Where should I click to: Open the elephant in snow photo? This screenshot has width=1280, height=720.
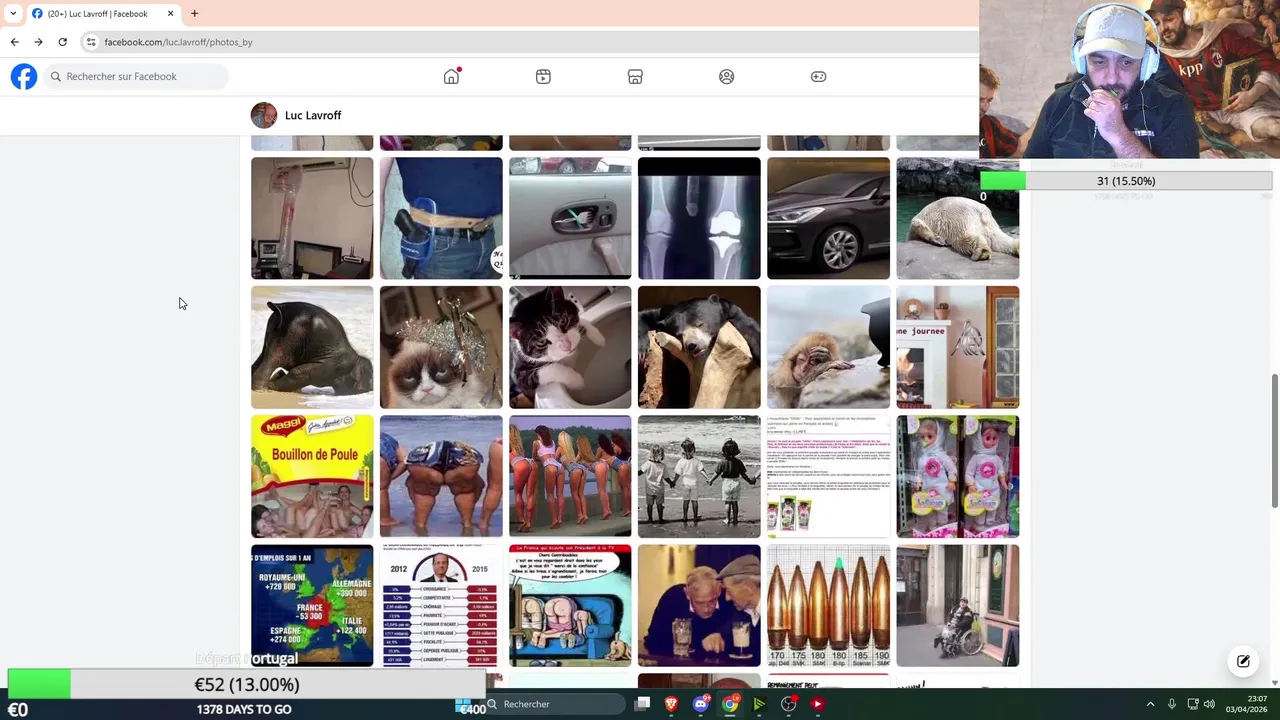[312, 347]
